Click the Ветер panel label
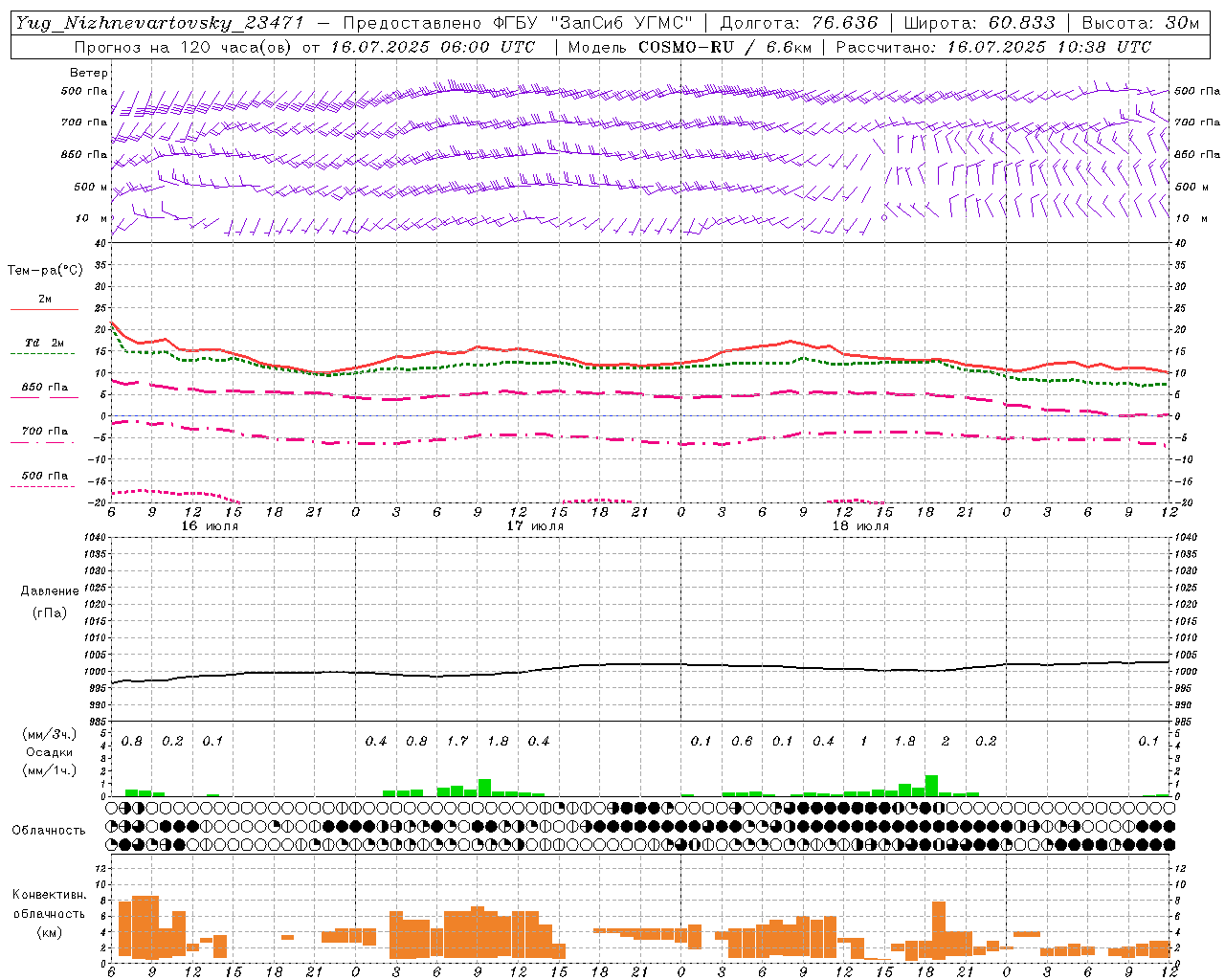The height and width of the screenshot is (980, 1225). pos(89,73)
